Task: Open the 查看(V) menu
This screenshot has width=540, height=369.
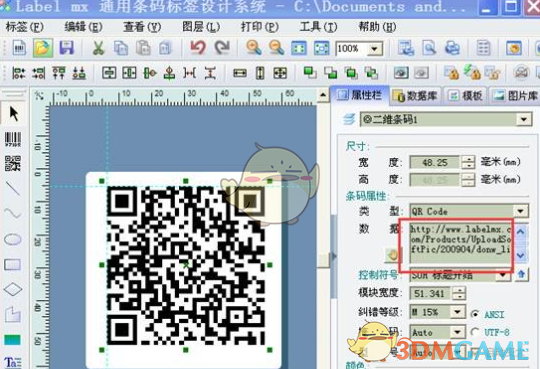Action: [142, 27]
